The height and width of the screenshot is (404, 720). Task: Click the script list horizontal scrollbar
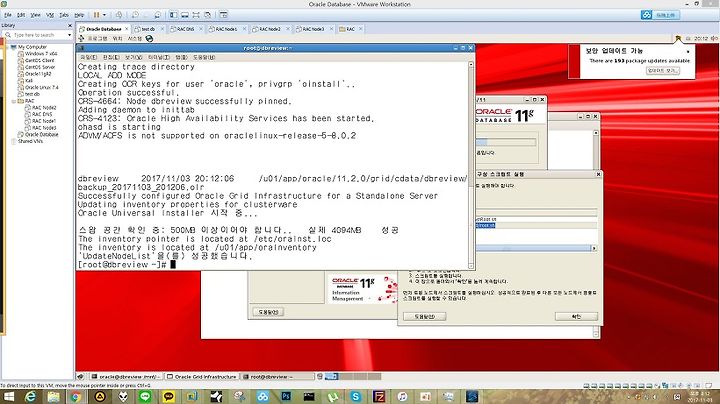click(536, 248)
